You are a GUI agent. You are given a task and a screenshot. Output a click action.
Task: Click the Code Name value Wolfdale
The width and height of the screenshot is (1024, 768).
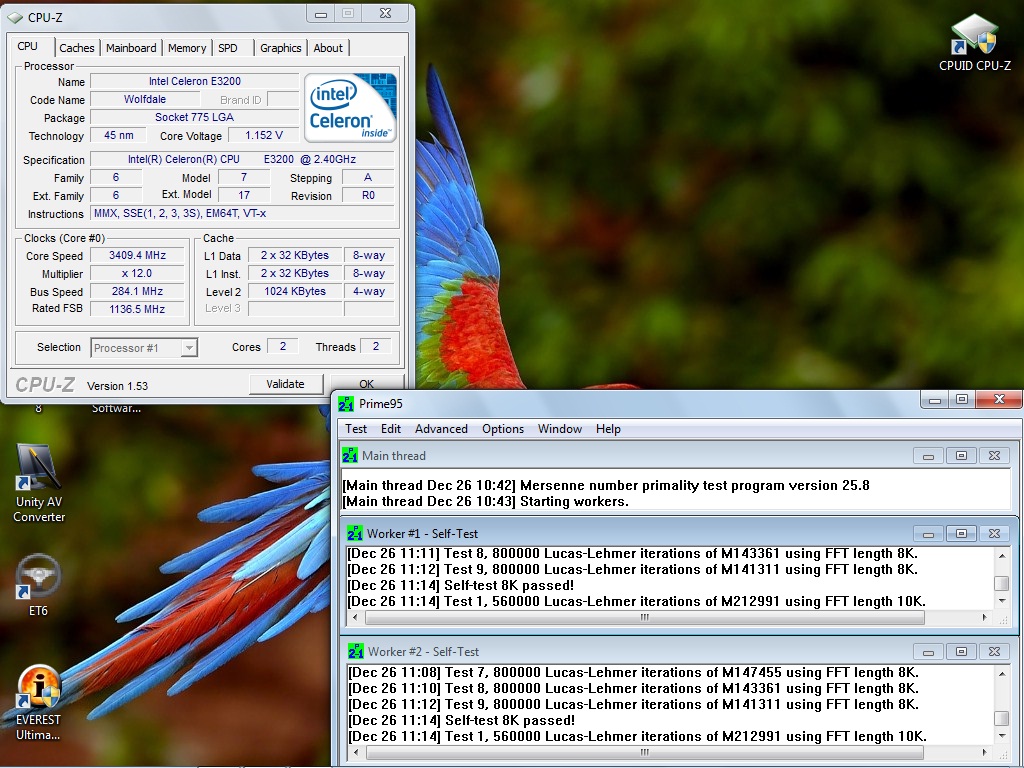[145, 99]
